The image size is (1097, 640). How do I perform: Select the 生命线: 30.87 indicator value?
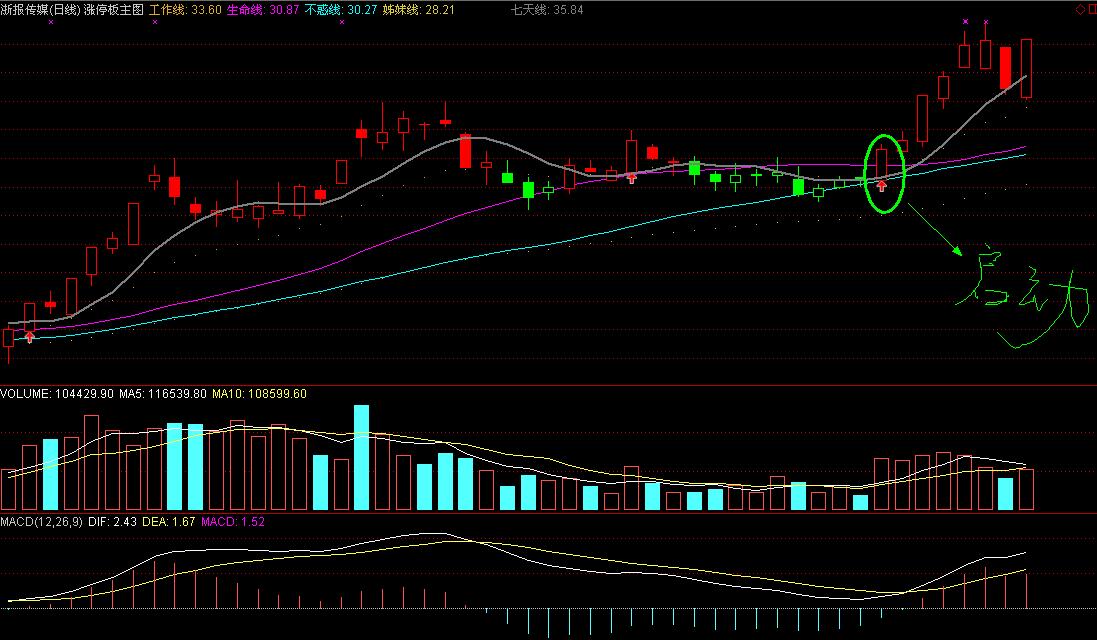263,10
